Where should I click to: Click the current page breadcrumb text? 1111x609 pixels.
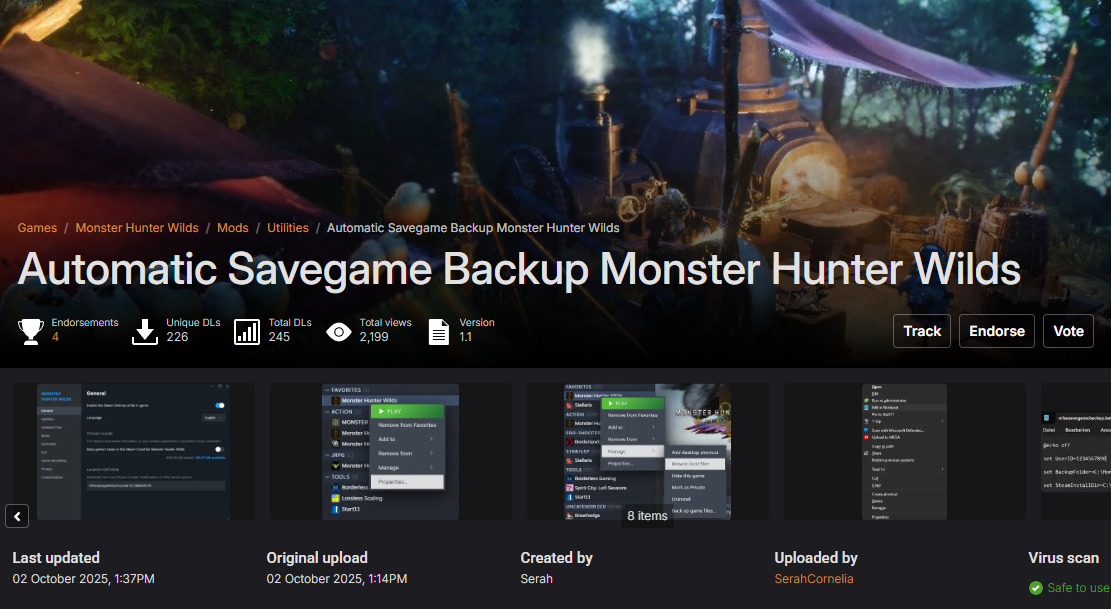(473, 227)
